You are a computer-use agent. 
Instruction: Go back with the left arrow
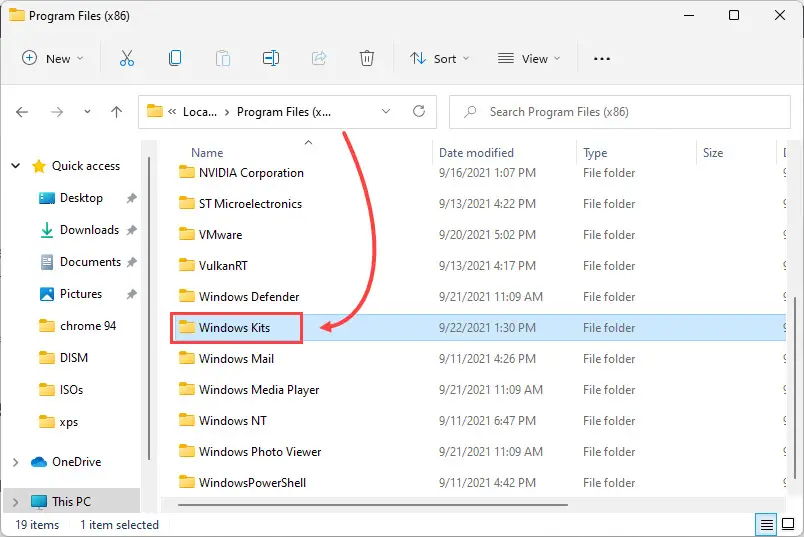(22, 112)
